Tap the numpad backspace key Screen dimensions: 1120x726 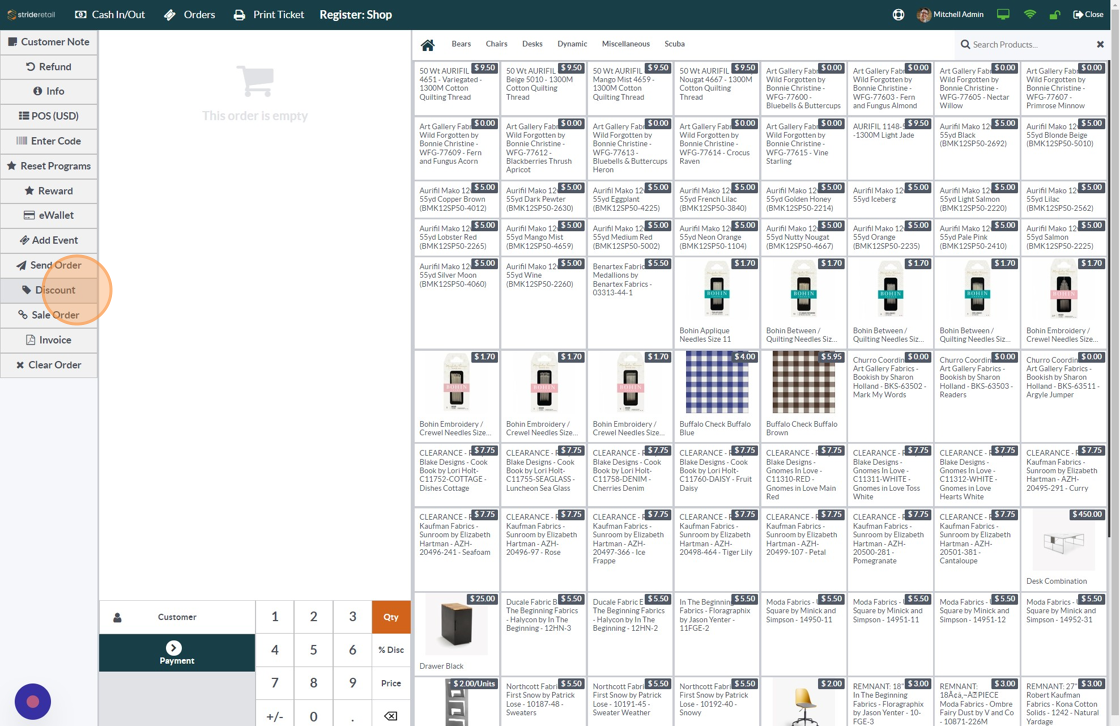[x=391, y=715]
